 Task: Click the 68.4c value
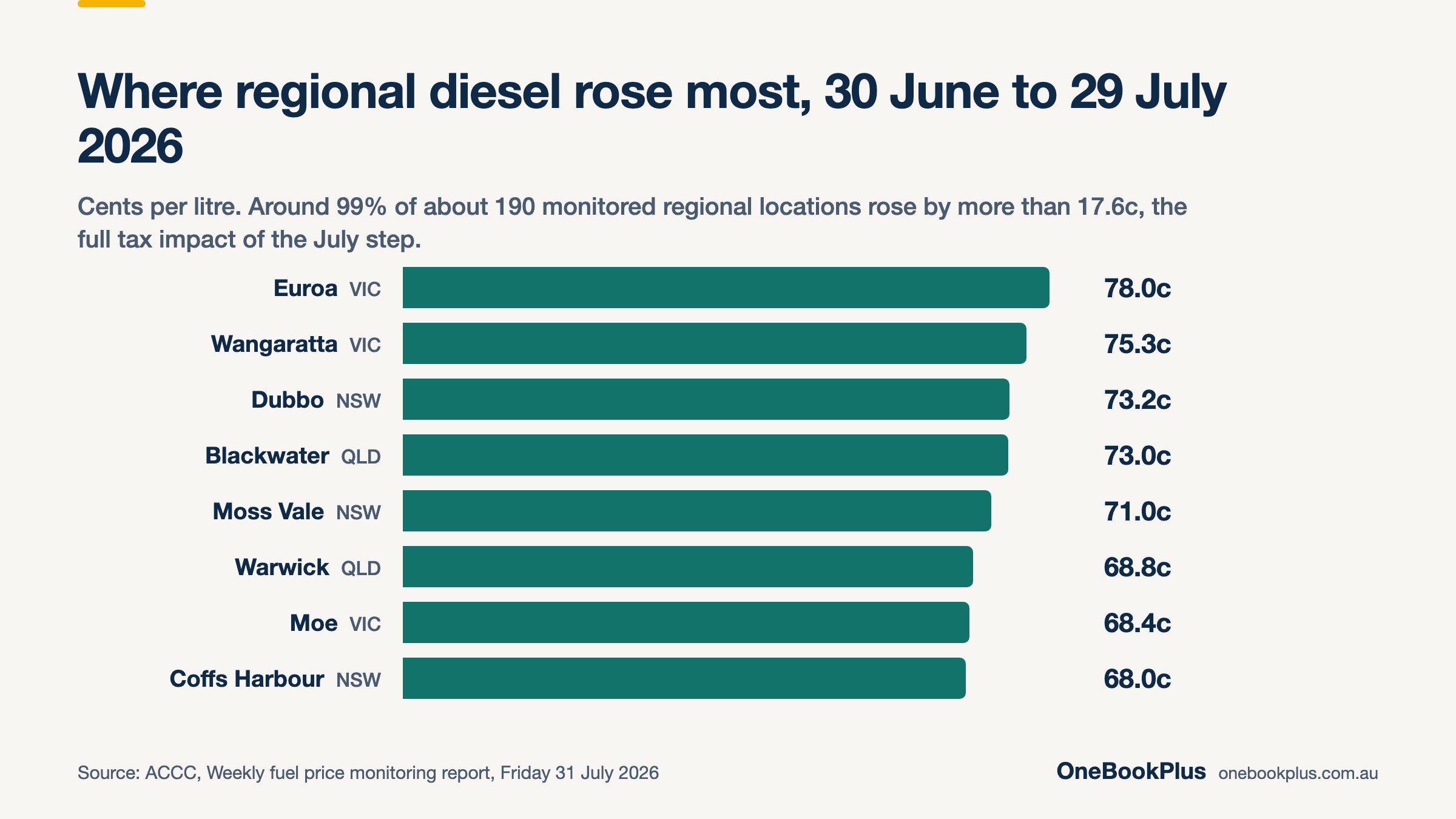coord(1137,623)
